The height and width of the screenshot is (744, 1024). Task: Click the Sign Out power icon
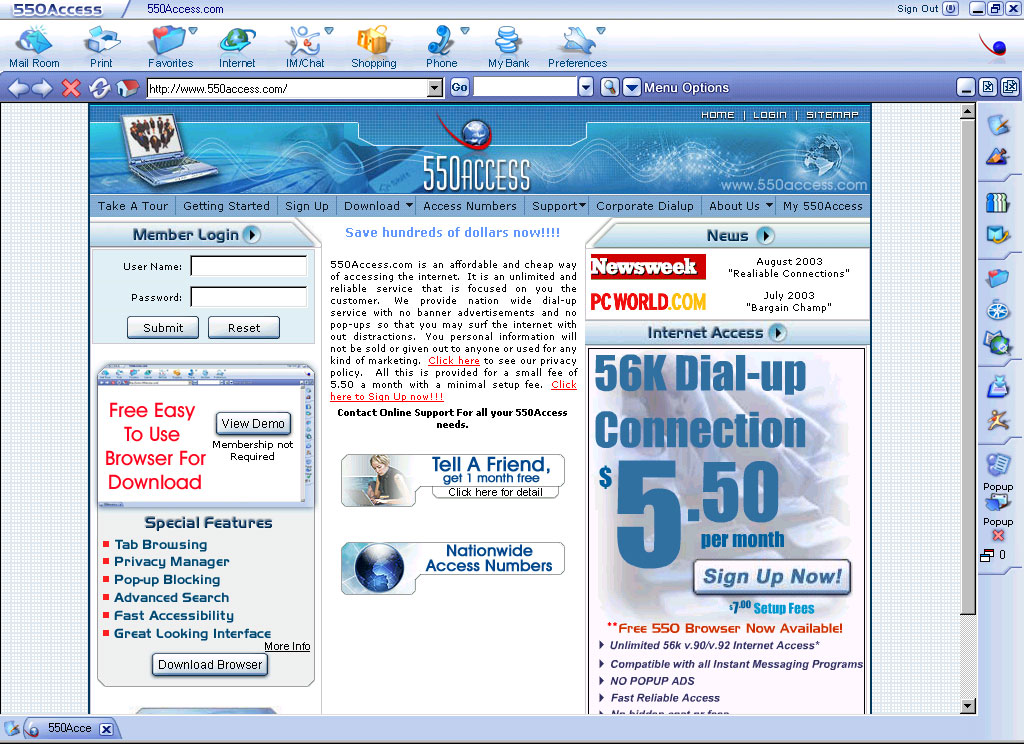point(950,8)
